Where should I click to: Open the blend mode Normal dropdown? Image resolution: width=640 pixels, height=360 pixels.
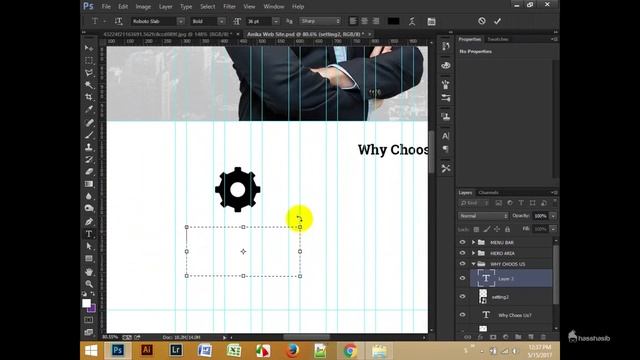[483, 216]
